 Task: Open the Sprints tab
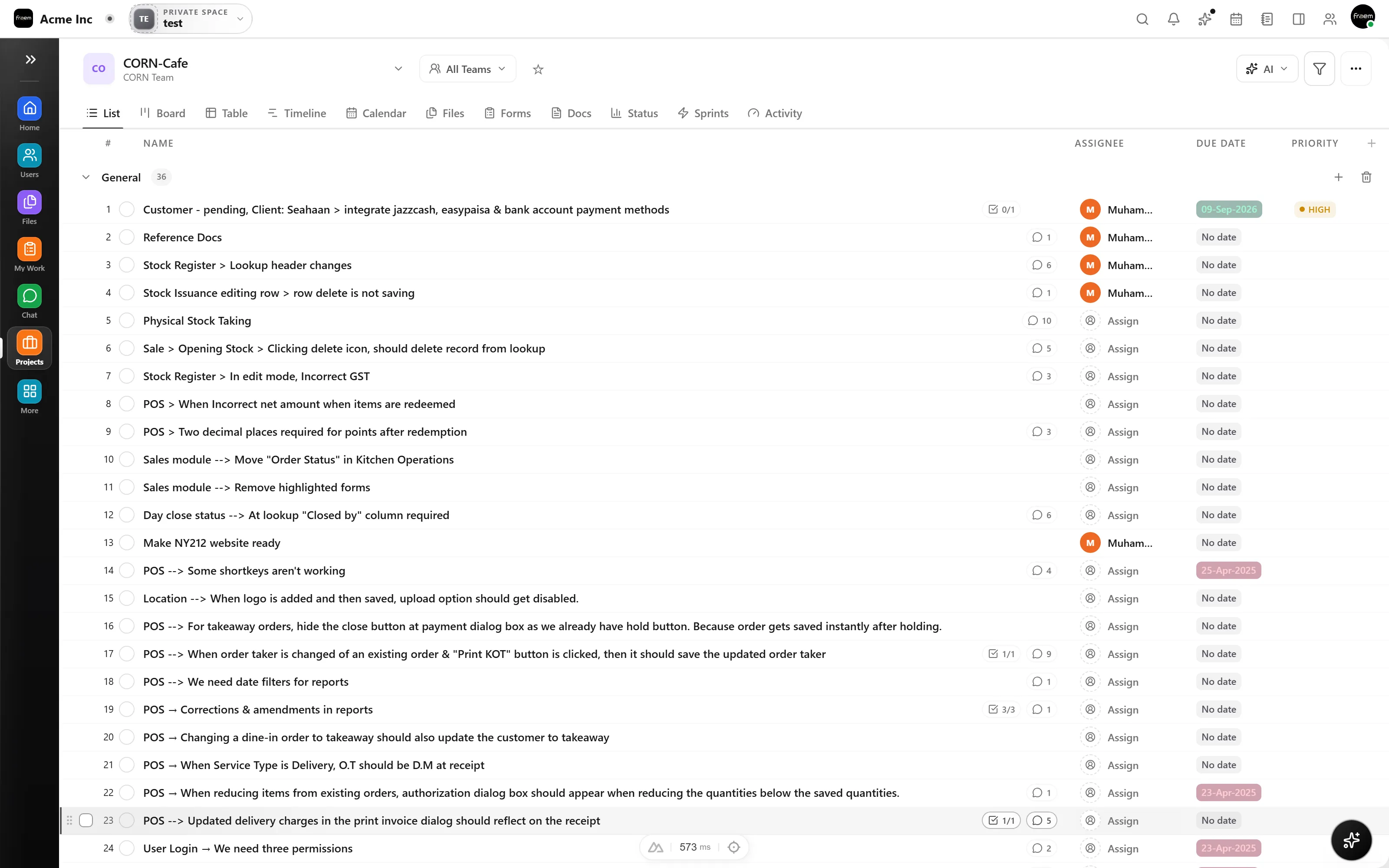pyautogui.click(x=703, y=113)
